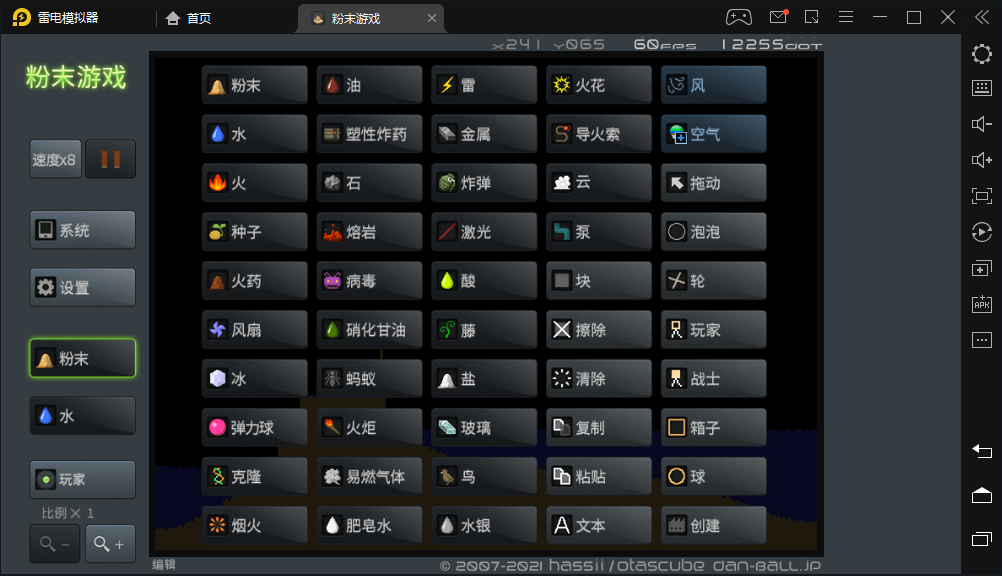Select the 火炬 torch element

pyautogui.click(x=369, y=428)
